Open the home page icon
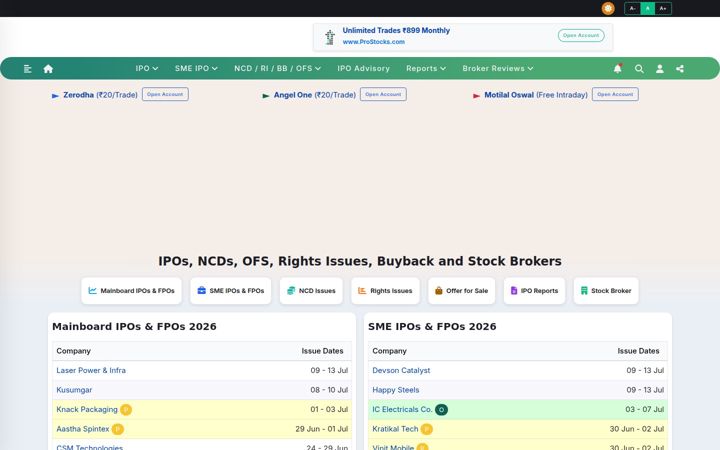This screenshot has height=450, width=720. [48, 69]
